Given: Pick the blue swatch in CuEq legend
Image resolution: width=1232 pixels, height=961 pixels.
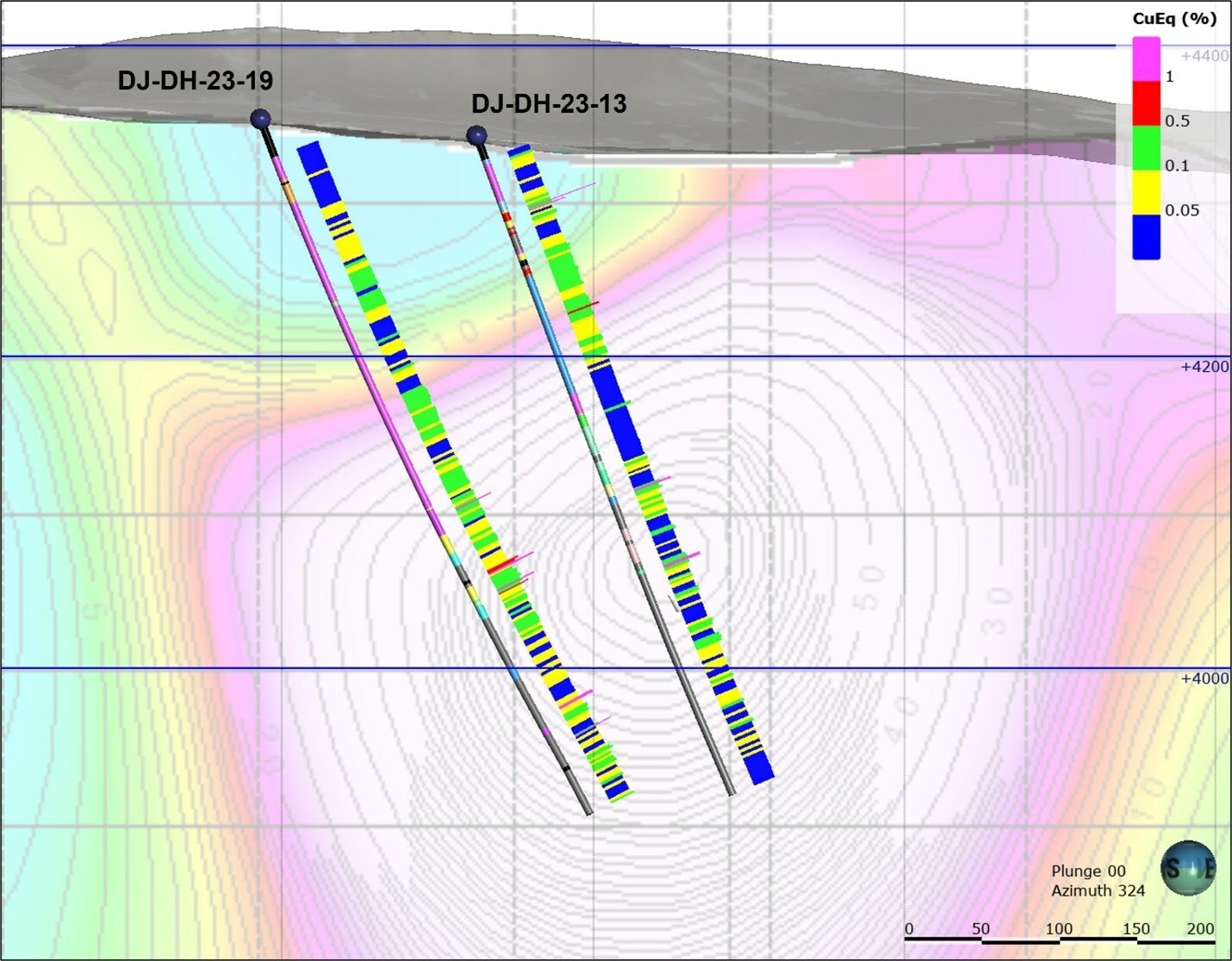Looking at the screenshot, I should click(x=1146, y=237).
